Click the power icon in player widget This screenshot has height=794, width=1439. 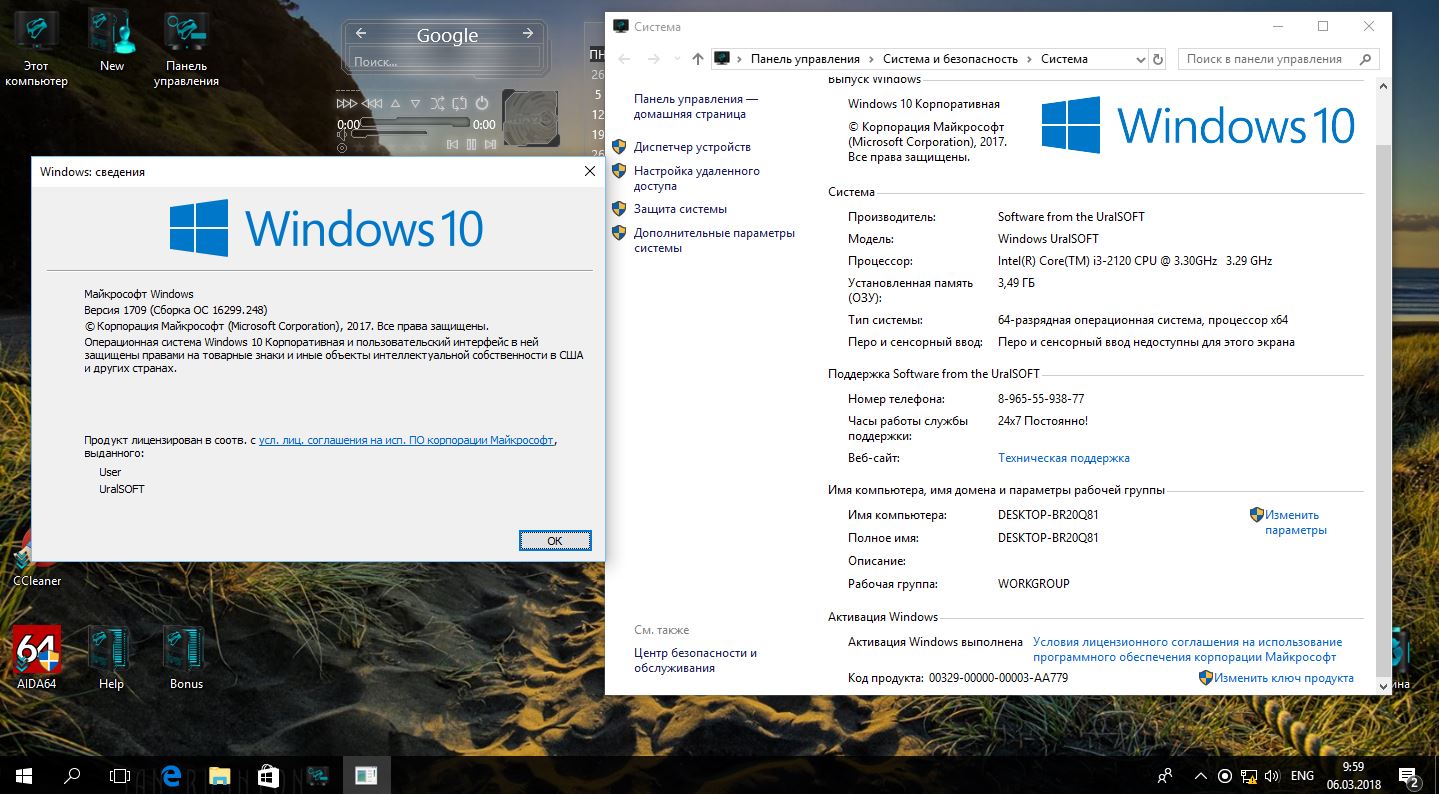tap(482, 103)
